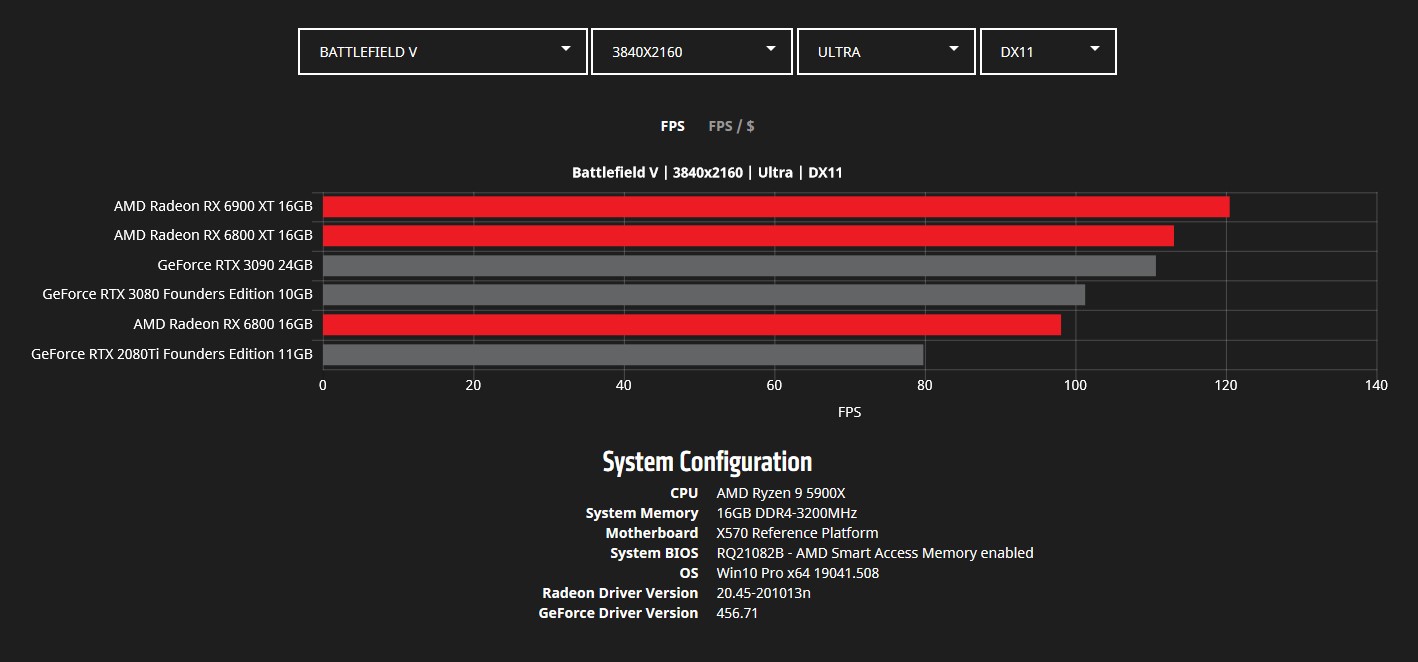This screenshot has height=662, width=1418.
Task: Click the AMD Radeon RX 6900 XT 16GB label
Action: coord(213,207)
